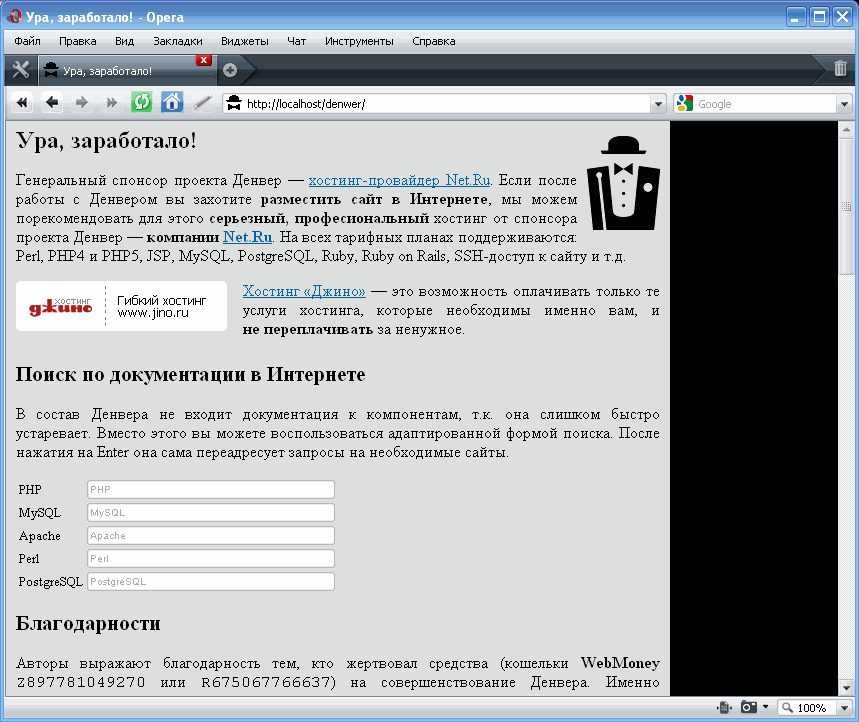Open the Файл menu
The width and height of the screenshot is (859, 722).
[27, 41]
